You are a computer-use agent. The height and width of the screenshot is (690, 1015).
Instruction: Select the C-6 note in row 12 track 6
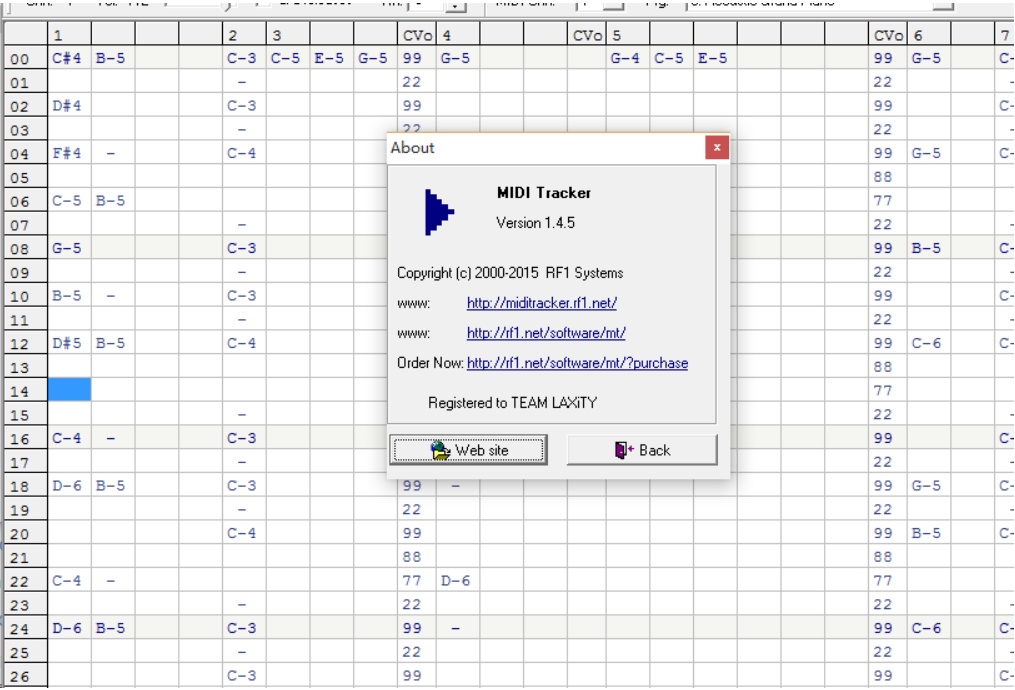point(925,342)
